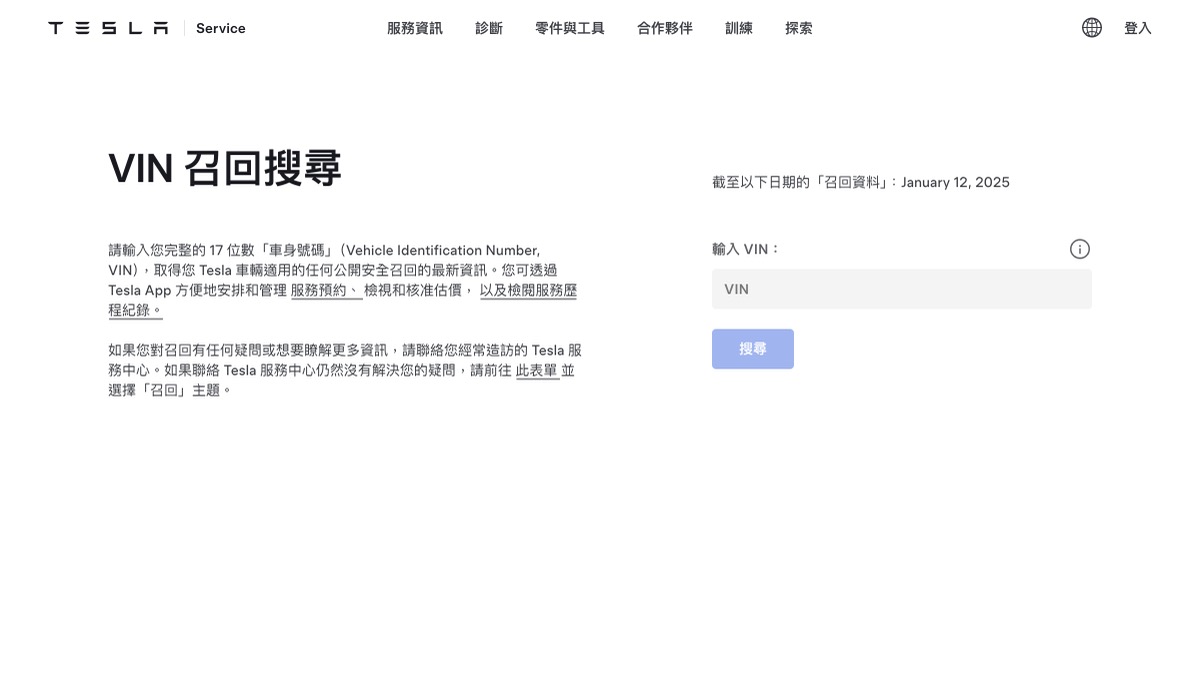The image size is (1200, 675).
Task: Open the 服務資訊 menu
Action: 415,28
